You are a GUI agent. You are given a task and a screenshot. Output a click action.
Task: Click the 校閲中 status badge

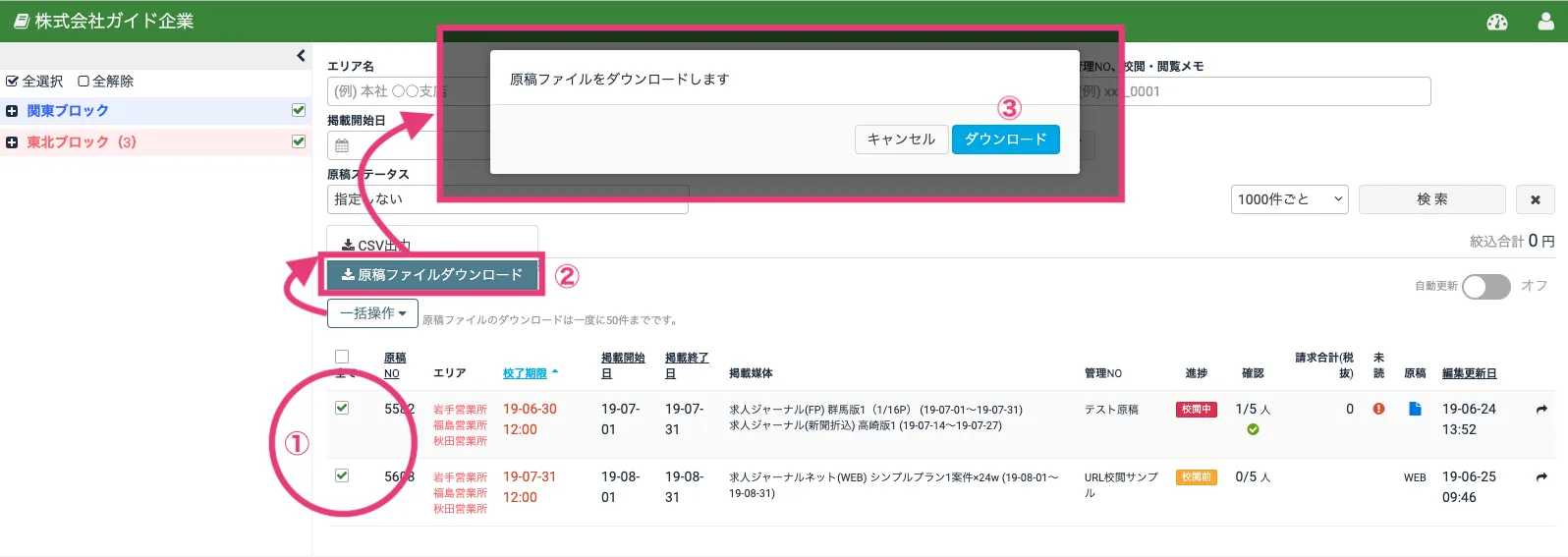[1197, 410]
